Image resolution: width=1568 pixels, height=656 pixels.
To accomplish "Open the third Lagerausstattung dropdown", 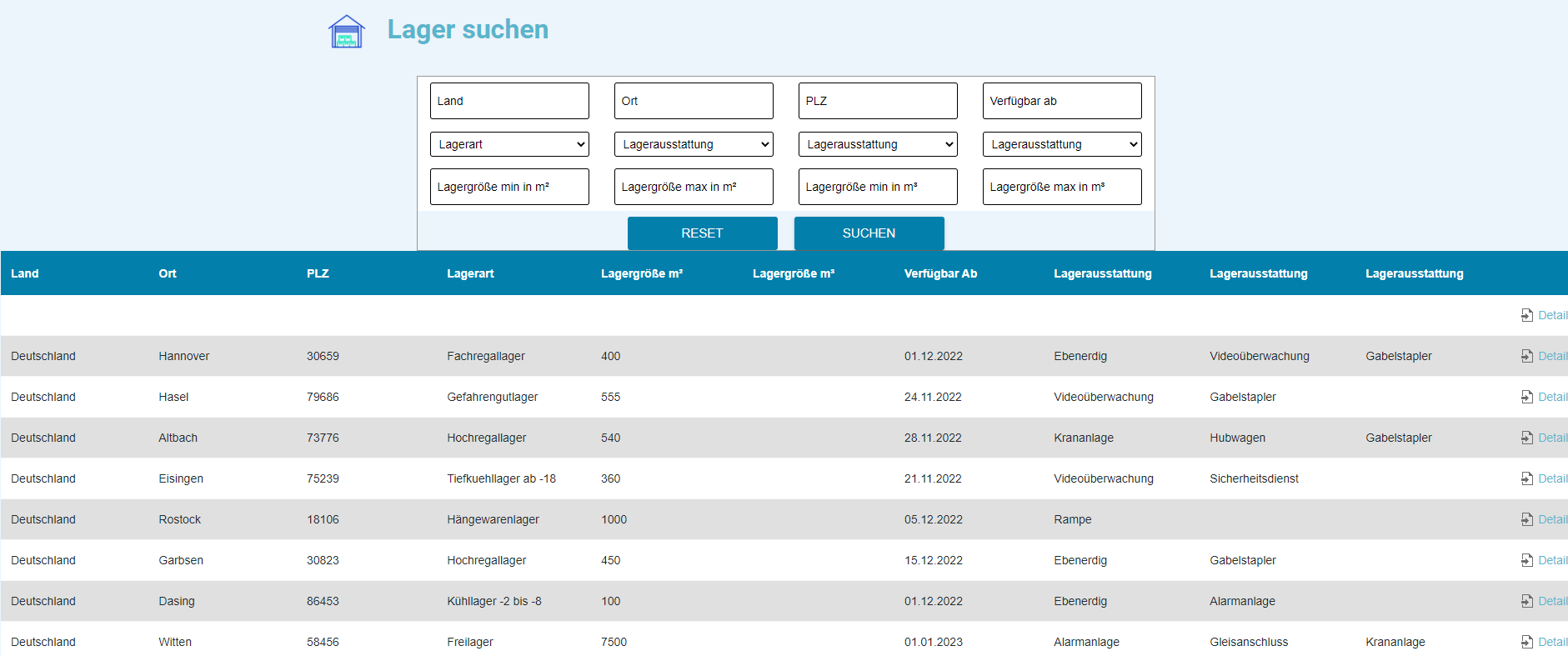I will pos(1062,144).
